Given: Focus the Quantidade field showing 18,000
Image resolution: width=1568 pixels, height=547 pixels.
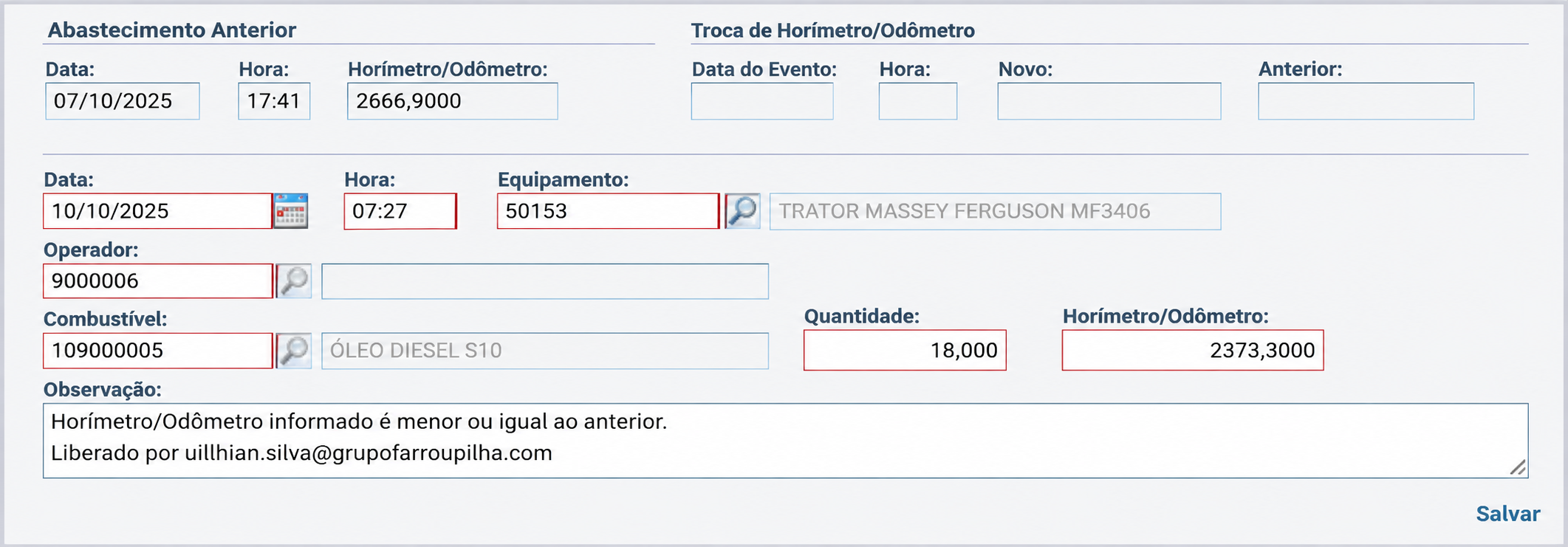Looking at the screenshot, I should pos(905,350).
